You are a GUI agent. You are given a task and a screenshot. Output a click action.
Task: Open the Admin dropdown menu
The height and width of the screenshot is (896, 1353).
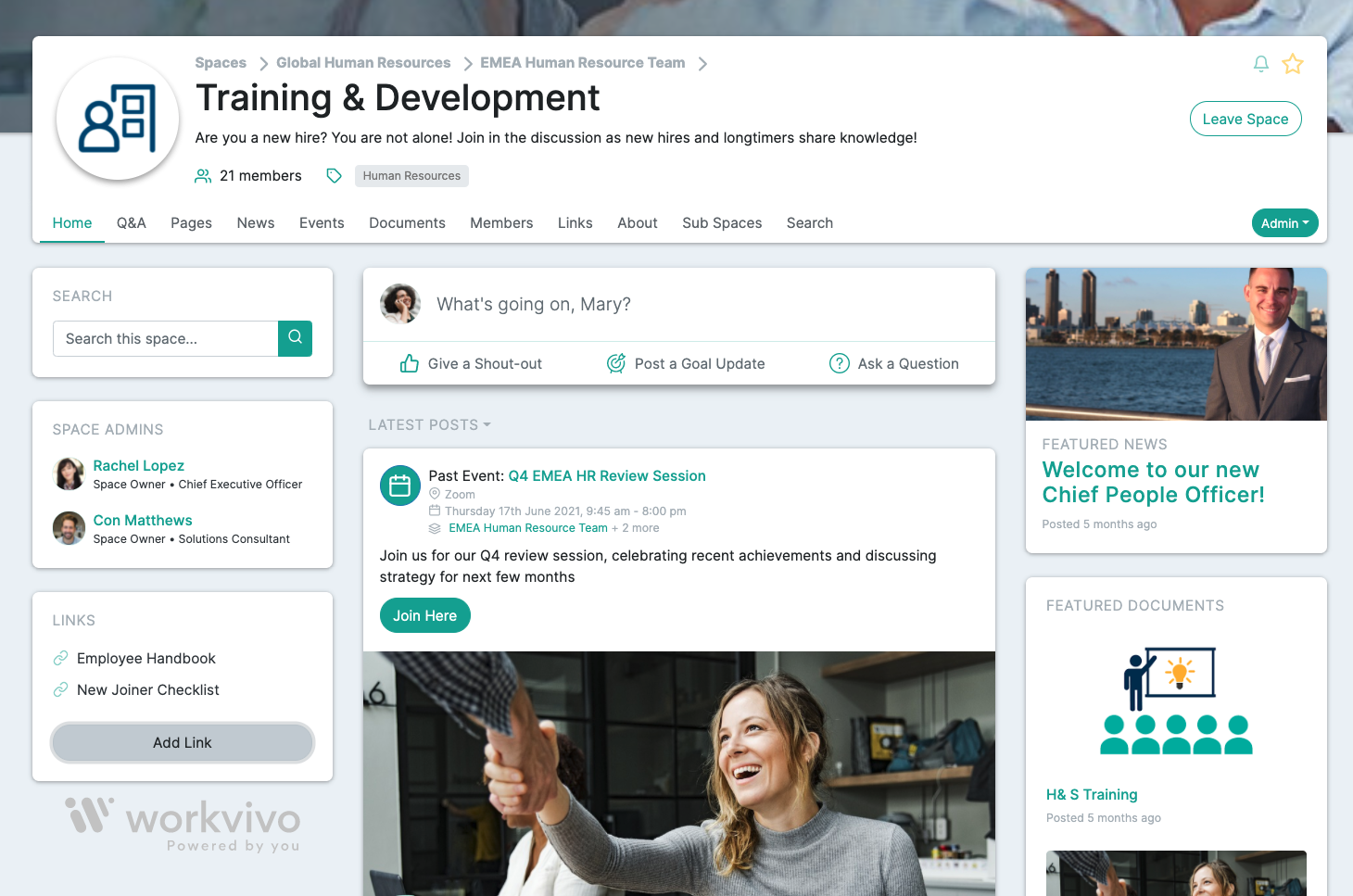click(x=1284, y=223)
